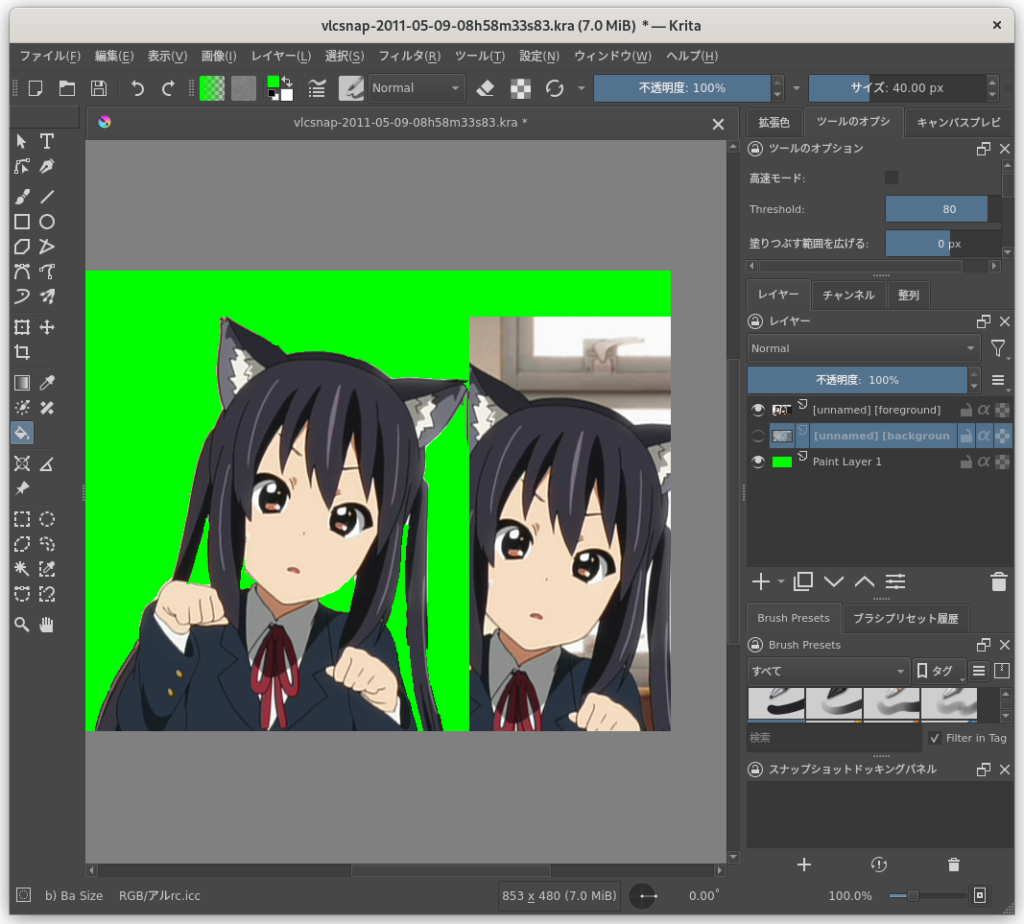Select the first brush preset thumbnail

point(776,705)
